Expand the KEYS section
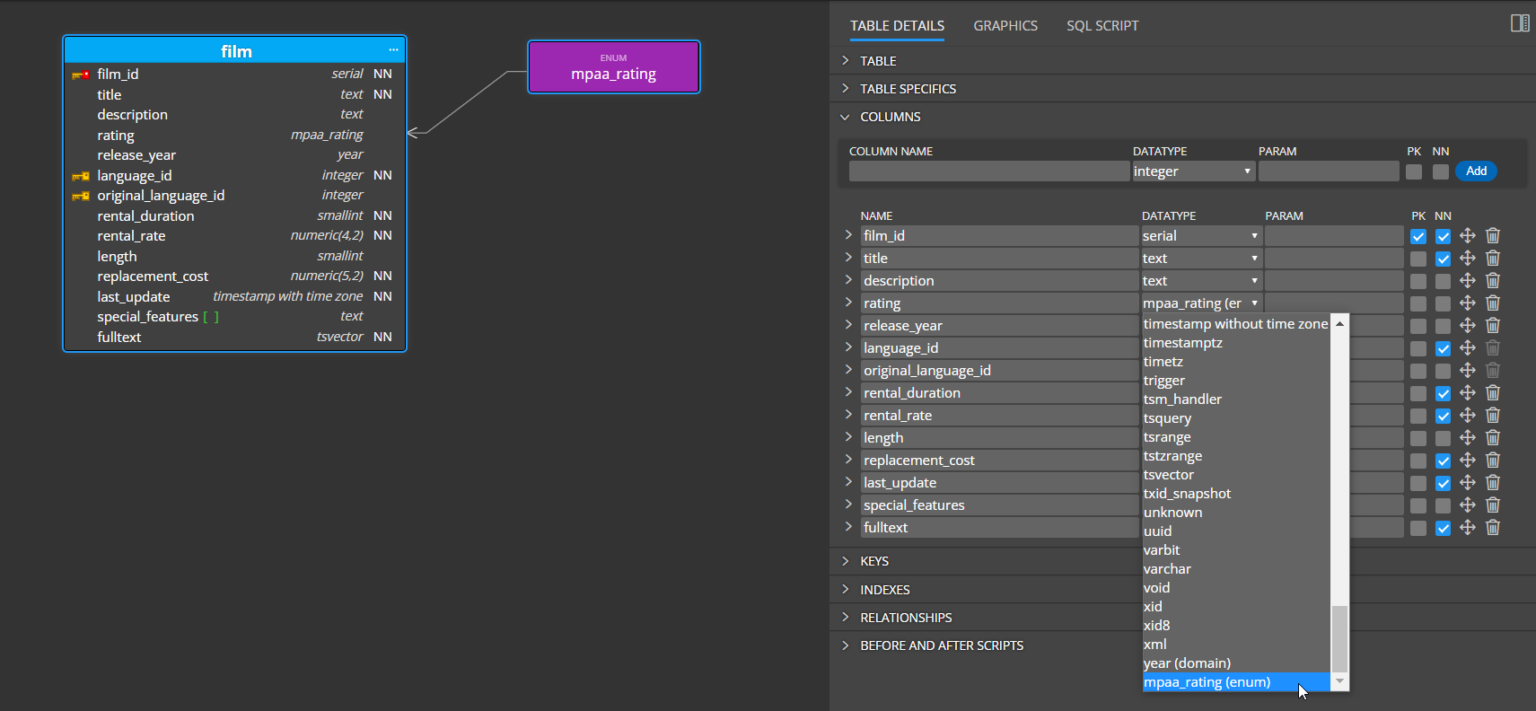1536x711 pixels. [x=874, y=561]
